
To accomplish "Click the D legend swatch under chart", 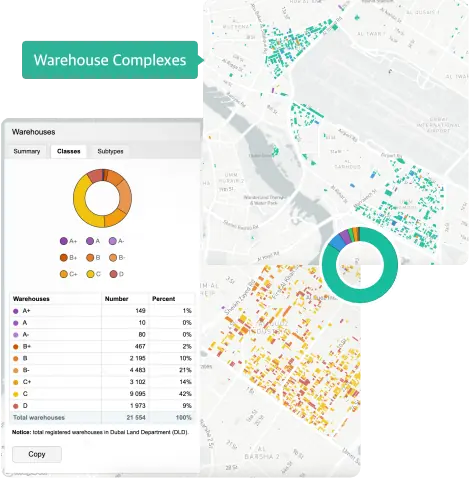I will pyautogui.click(x=113, y=274).
